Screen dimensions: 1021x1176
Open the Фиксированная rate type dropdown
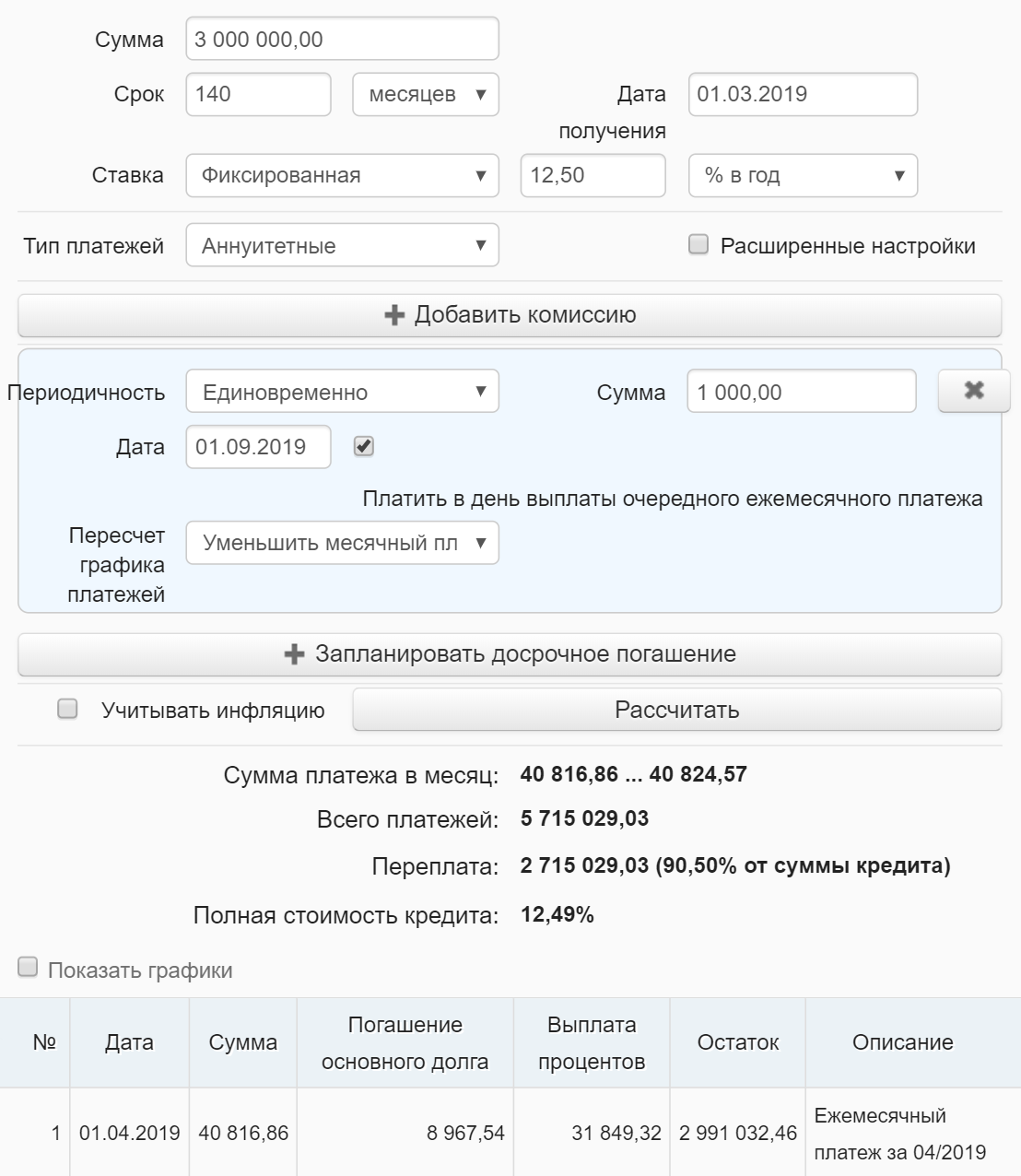pyautogui.click(x=343, y=175)
